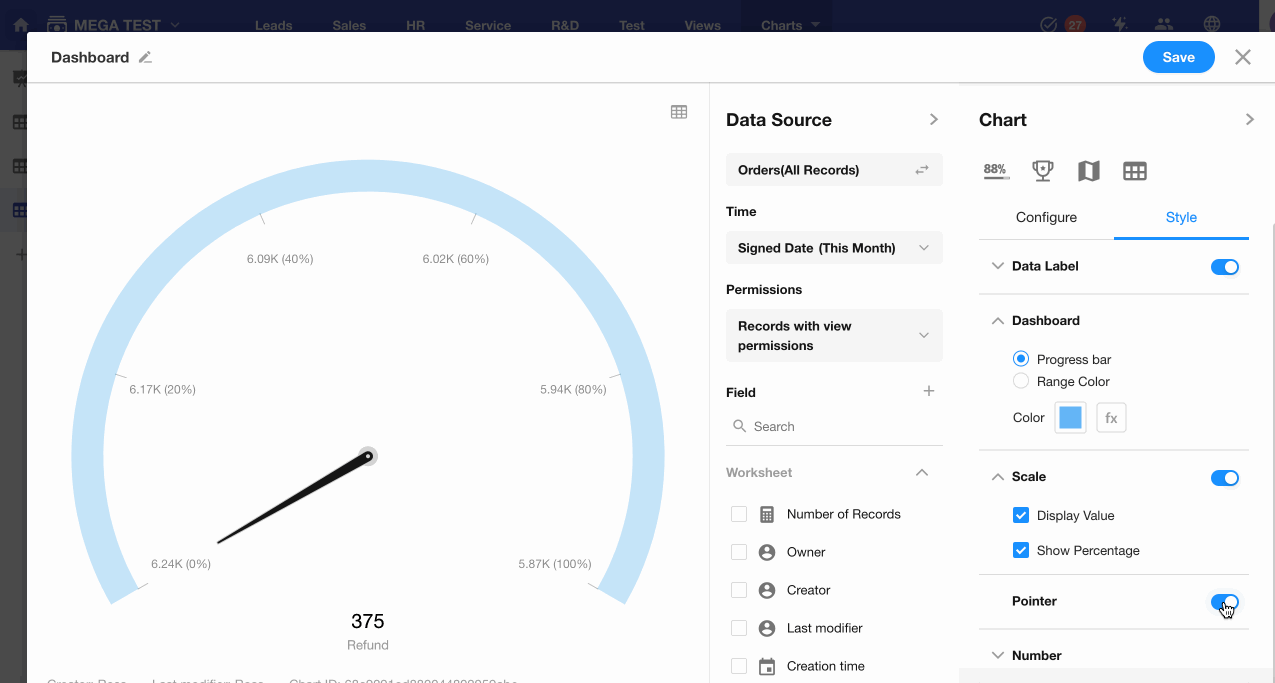Open the fx formula color button

tap(1111, 418)
